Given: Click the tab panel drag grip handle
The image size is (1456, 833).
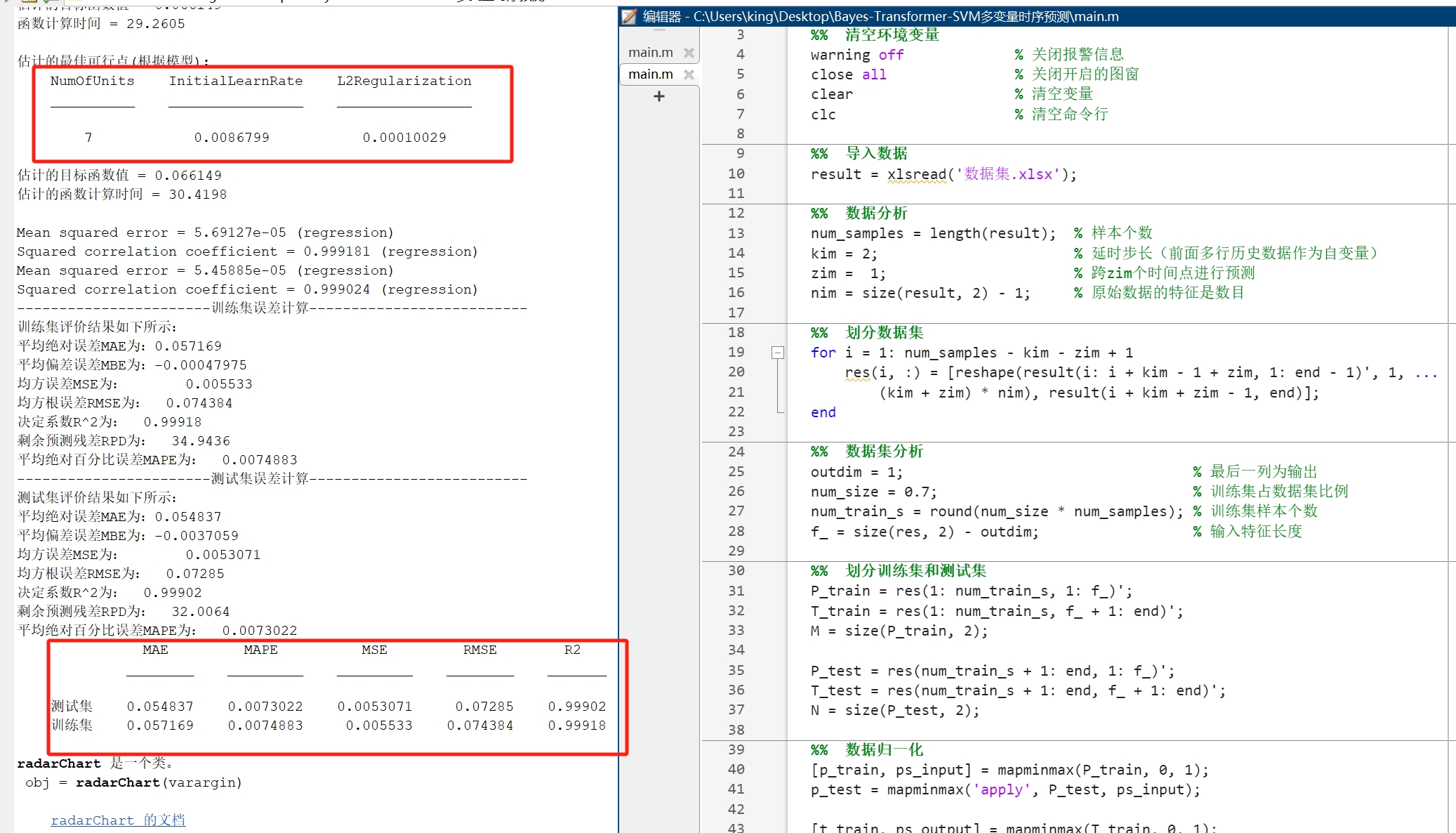Looking at the screenshot, I should point(659,30).
